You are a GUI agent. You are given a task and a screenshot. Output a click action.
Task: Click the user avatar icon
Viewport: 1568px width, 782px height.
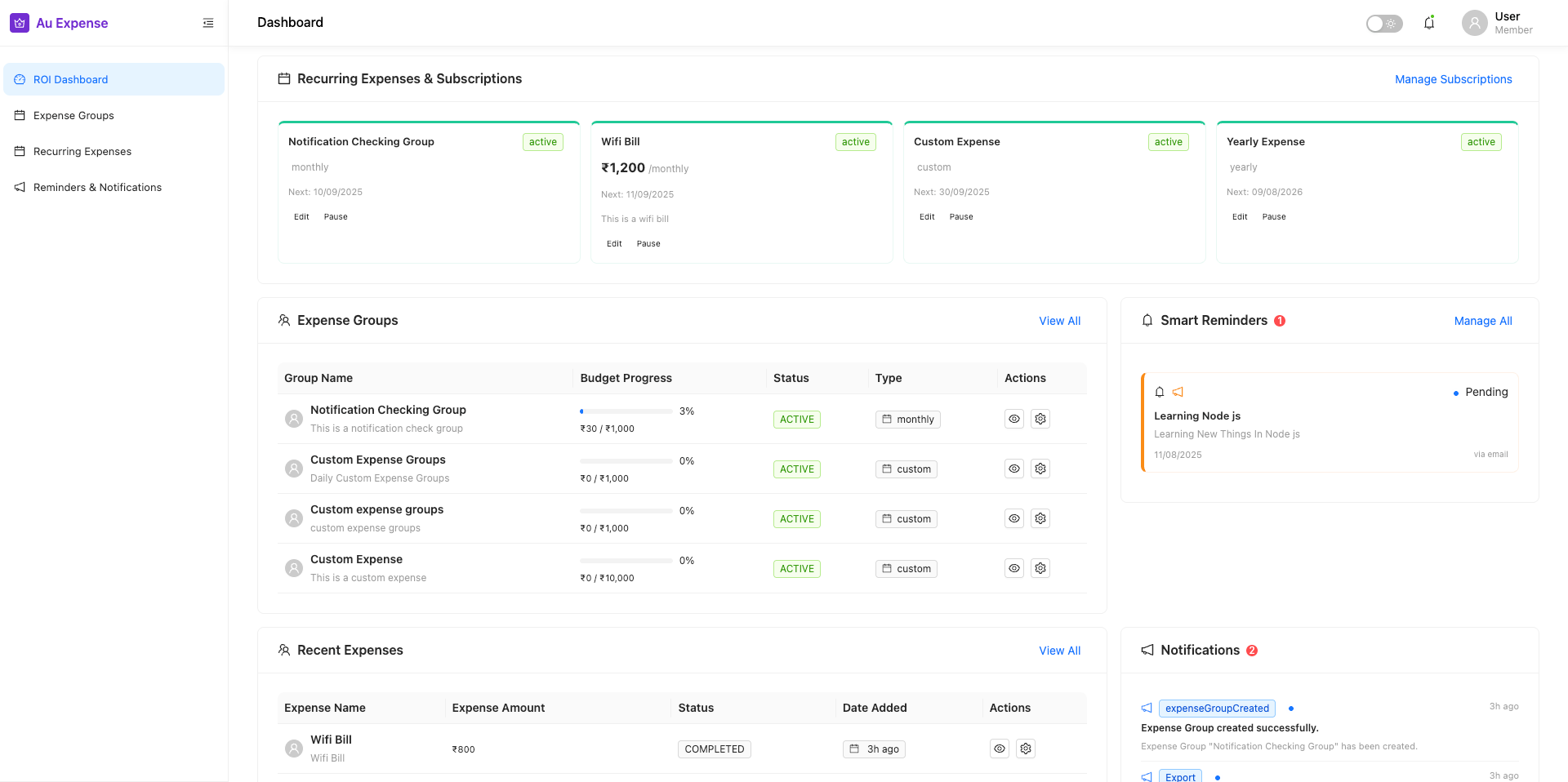(x=1474, y=23)
